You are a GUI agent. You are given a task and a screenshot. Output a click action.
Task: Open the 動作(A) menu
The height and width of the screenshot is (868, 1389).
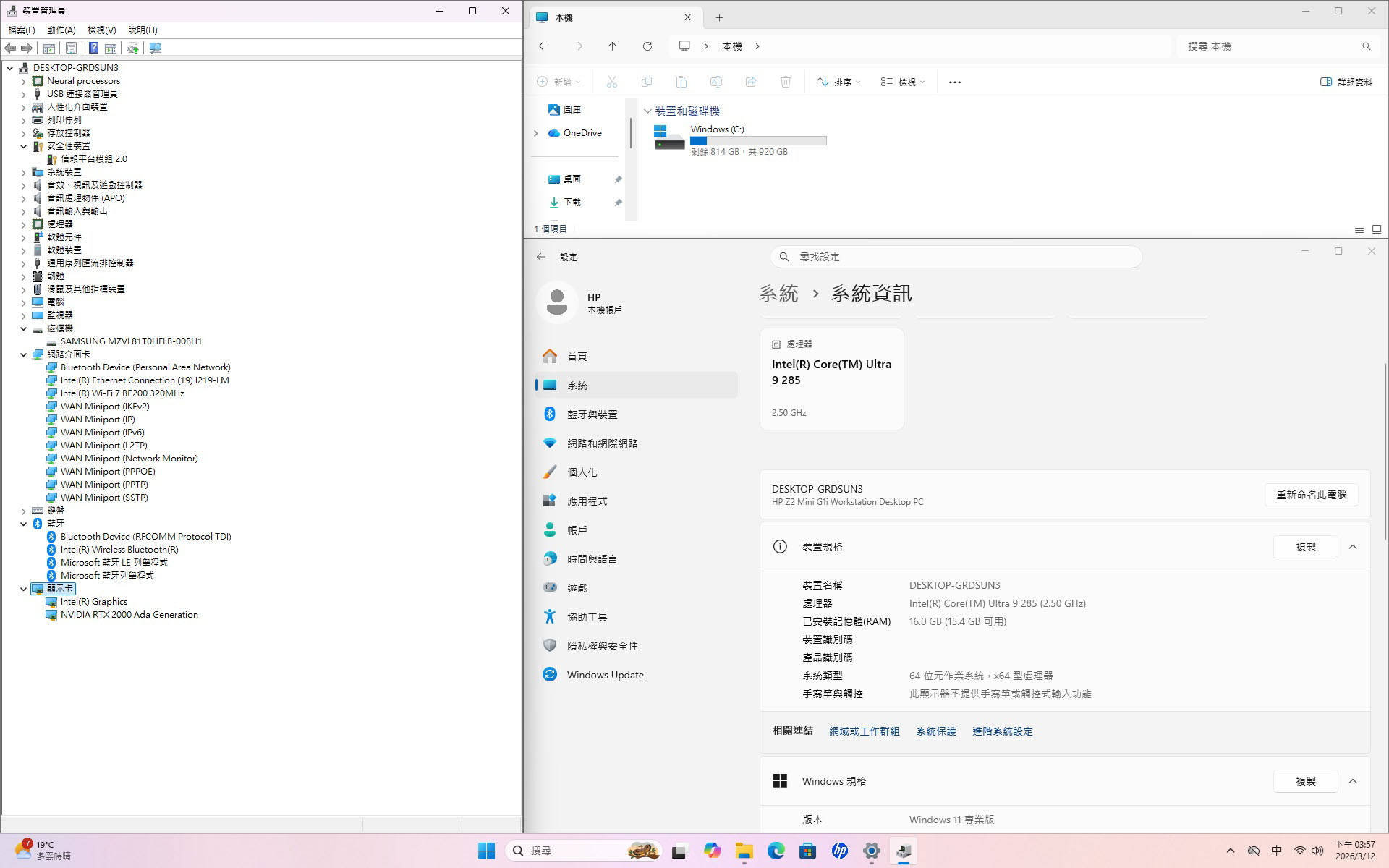click(x=61, y=30)
